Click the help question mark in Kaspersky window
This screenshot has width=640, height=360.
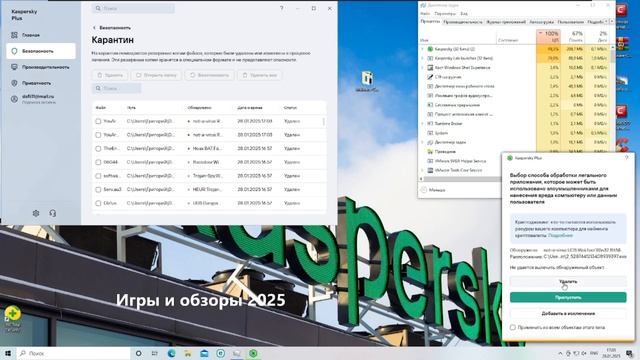282,8
